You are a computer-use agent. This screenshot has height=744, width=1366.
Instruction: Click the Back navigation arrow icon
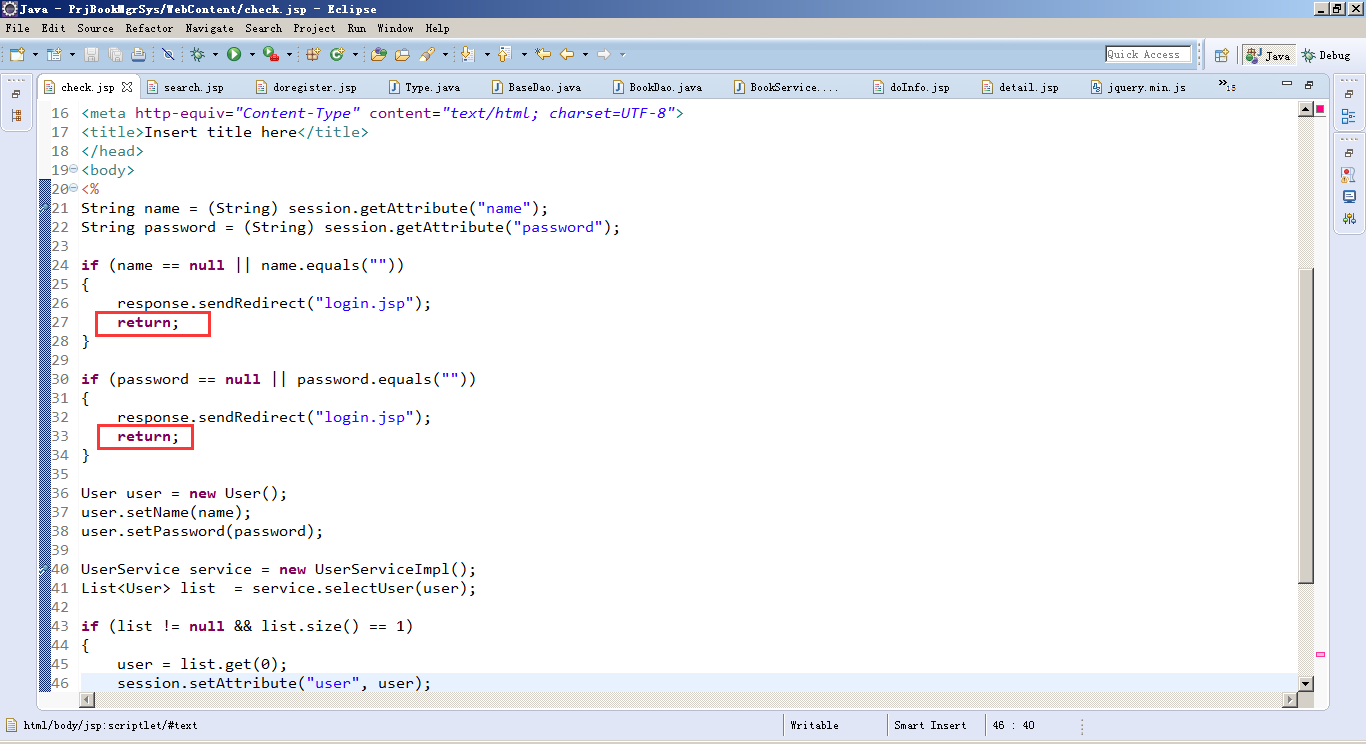click(x=567, y=54)
